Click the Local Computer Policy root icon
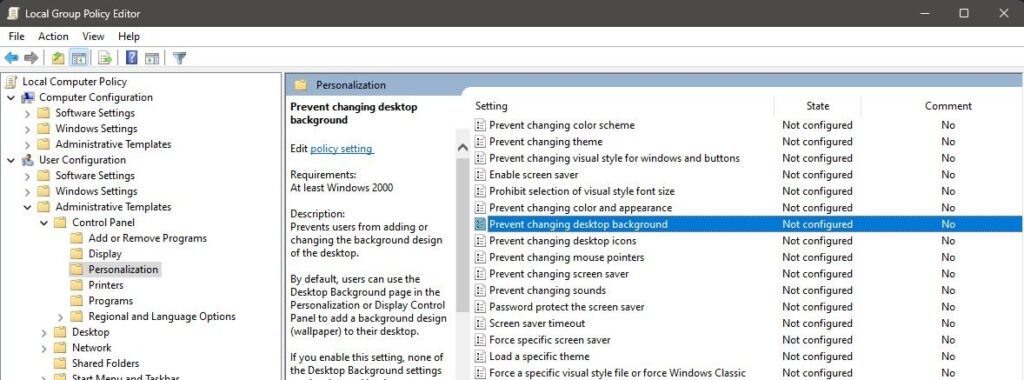1024x380 pixels. click(x=11, y=82)
